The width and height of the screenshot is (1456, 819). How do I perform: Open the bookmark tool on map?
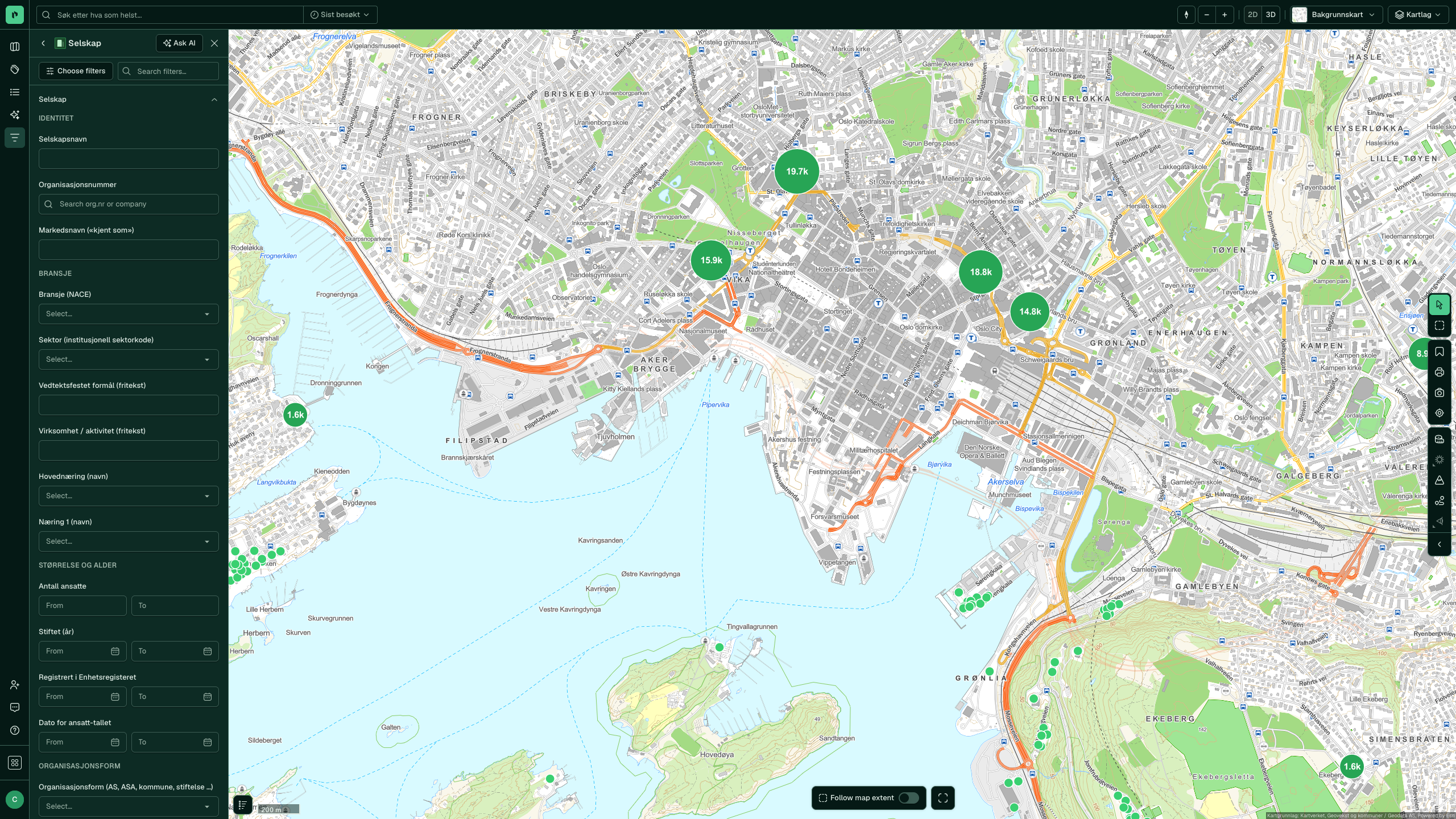click(x=1440, y=352)
